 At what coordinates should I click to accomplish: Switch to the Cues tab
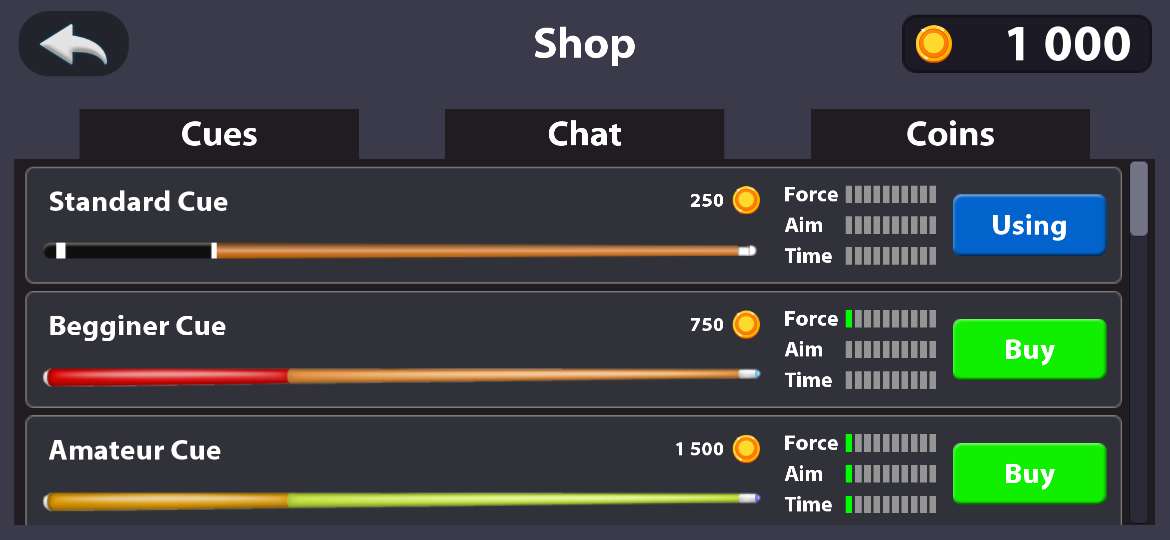219,134
